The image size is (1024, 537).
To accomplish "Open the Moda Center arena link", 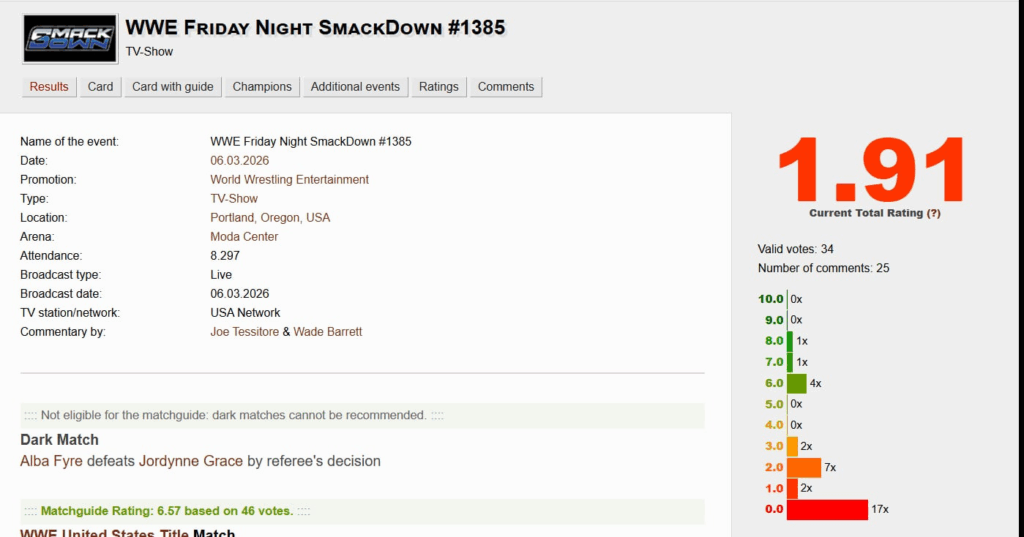I will click(244, 237).
